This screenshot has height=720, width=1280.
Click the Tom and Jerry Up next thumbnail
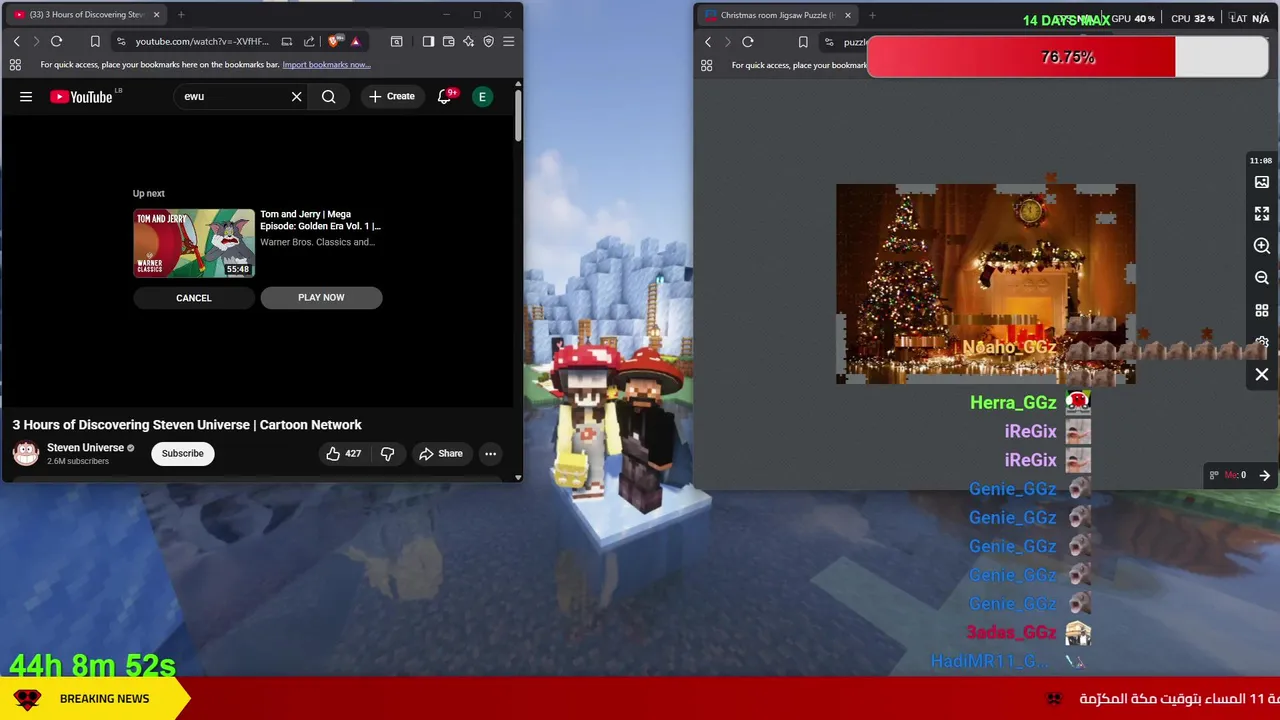coord(194,243)
